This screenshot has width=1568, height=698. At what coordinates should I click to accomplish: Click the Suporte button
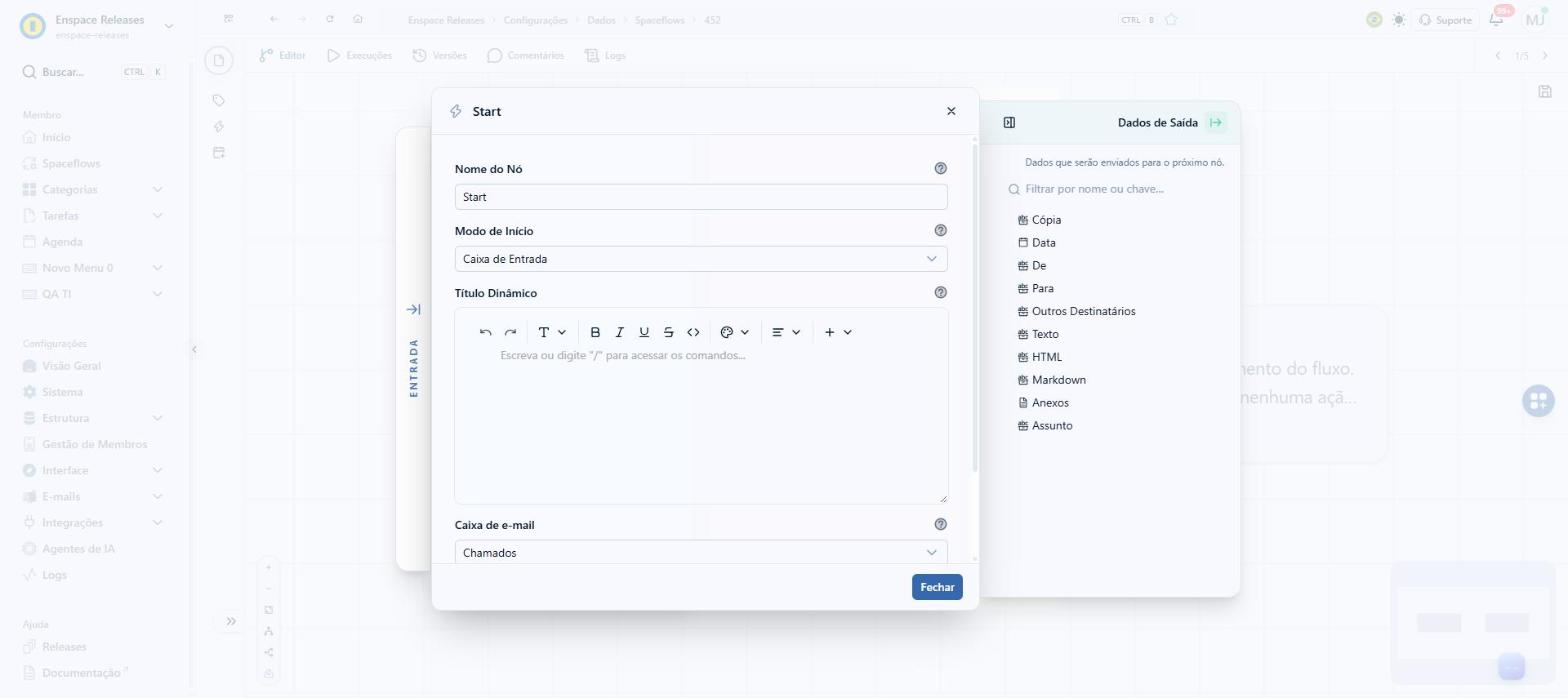(1445, 20)
